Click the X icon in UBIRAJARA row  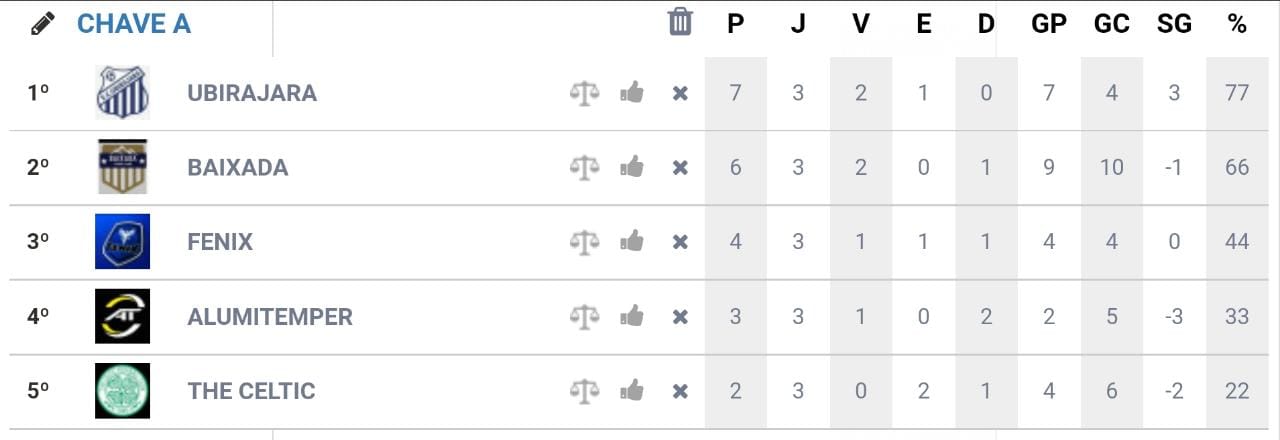click(680, 93)
